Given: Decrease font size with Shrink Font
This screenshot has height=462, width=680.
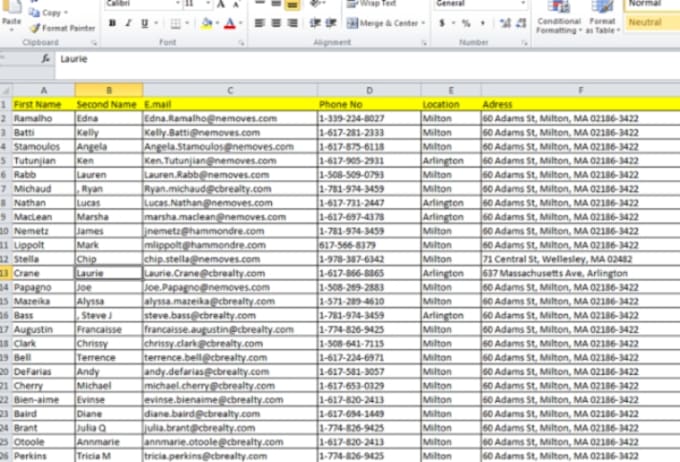Looking at the screenshot, I should [236, 4].
